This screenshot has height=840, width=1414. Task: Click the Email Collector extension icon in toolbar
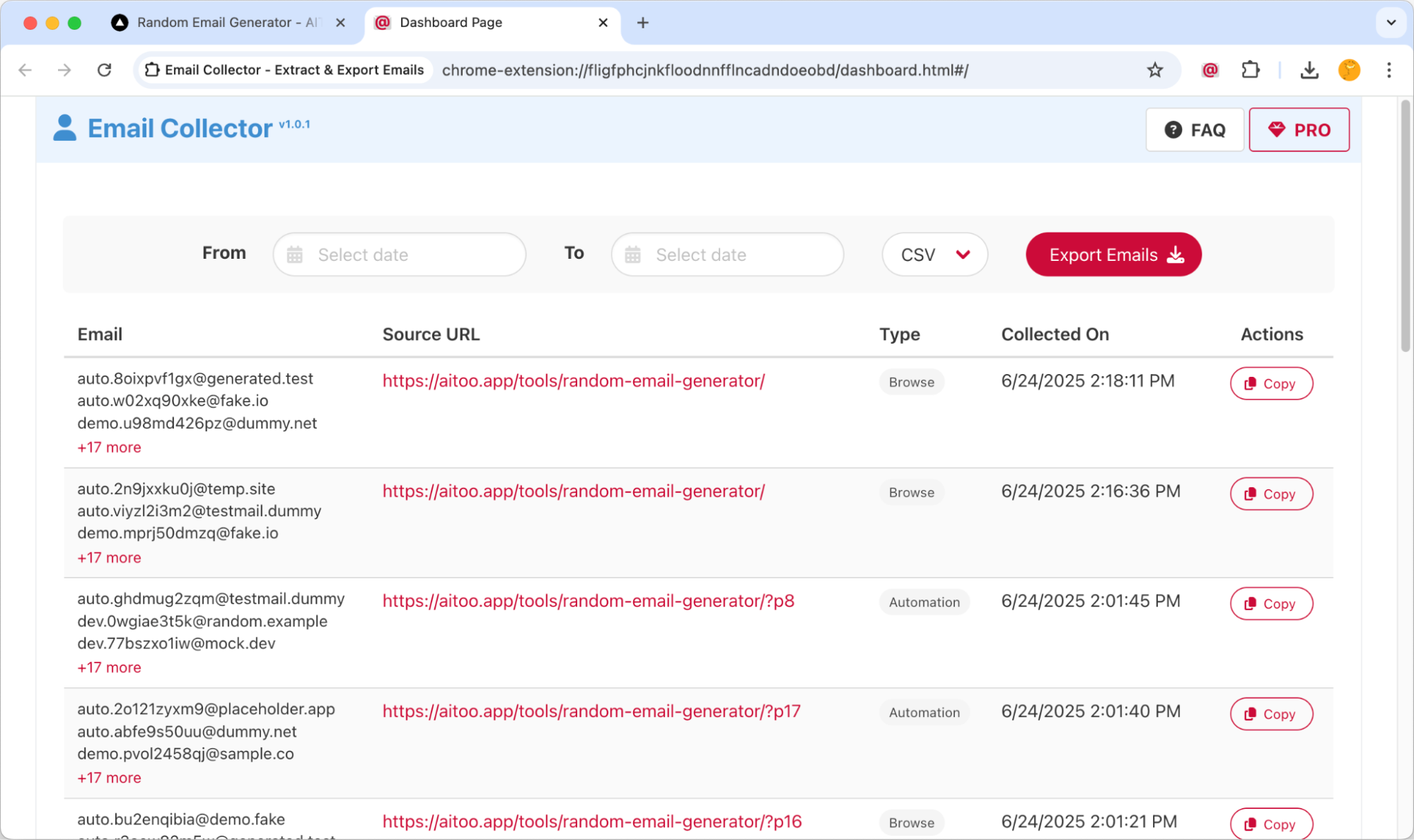(1210, 70)
